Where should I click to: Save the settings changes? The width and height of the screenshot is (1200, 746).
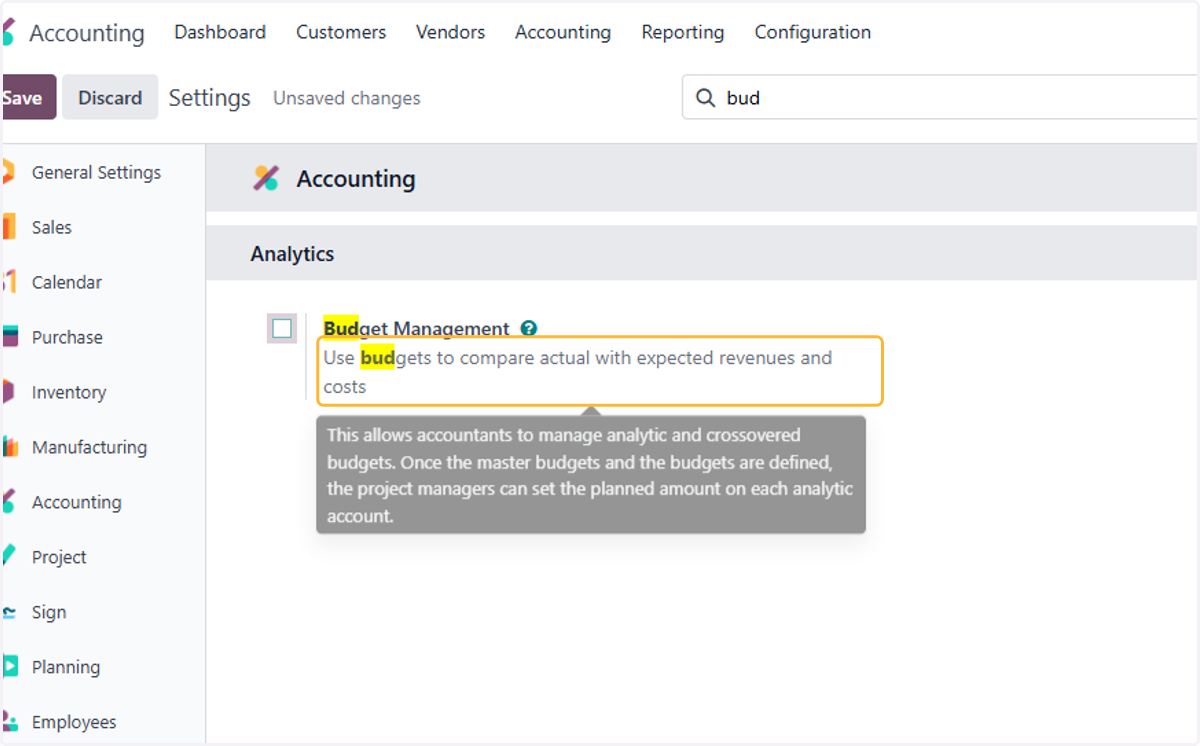(28, 97)
